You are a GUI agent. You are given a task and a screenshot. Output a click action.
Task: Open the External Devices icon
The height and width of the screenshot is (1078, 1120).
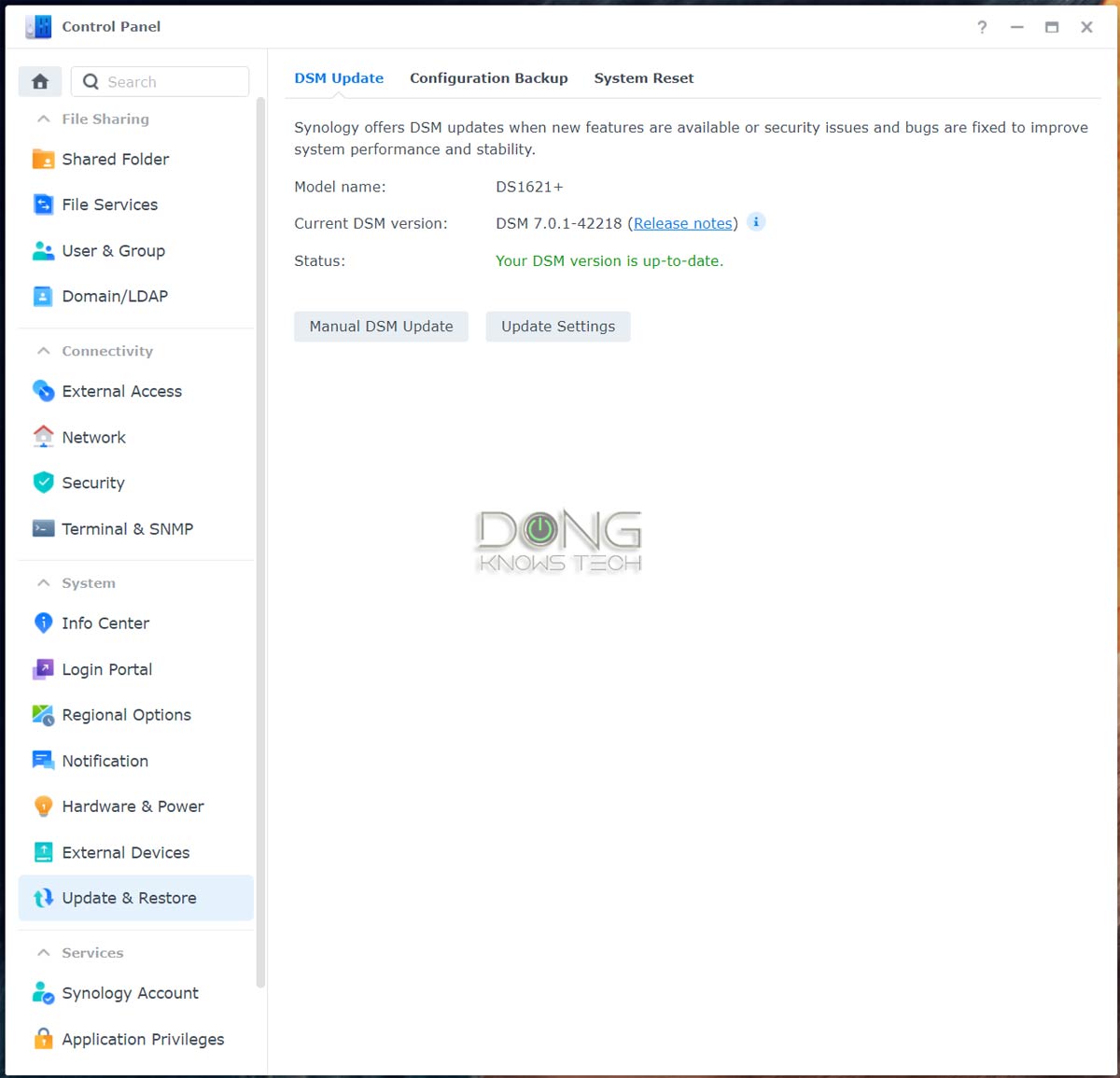(43, 852)
